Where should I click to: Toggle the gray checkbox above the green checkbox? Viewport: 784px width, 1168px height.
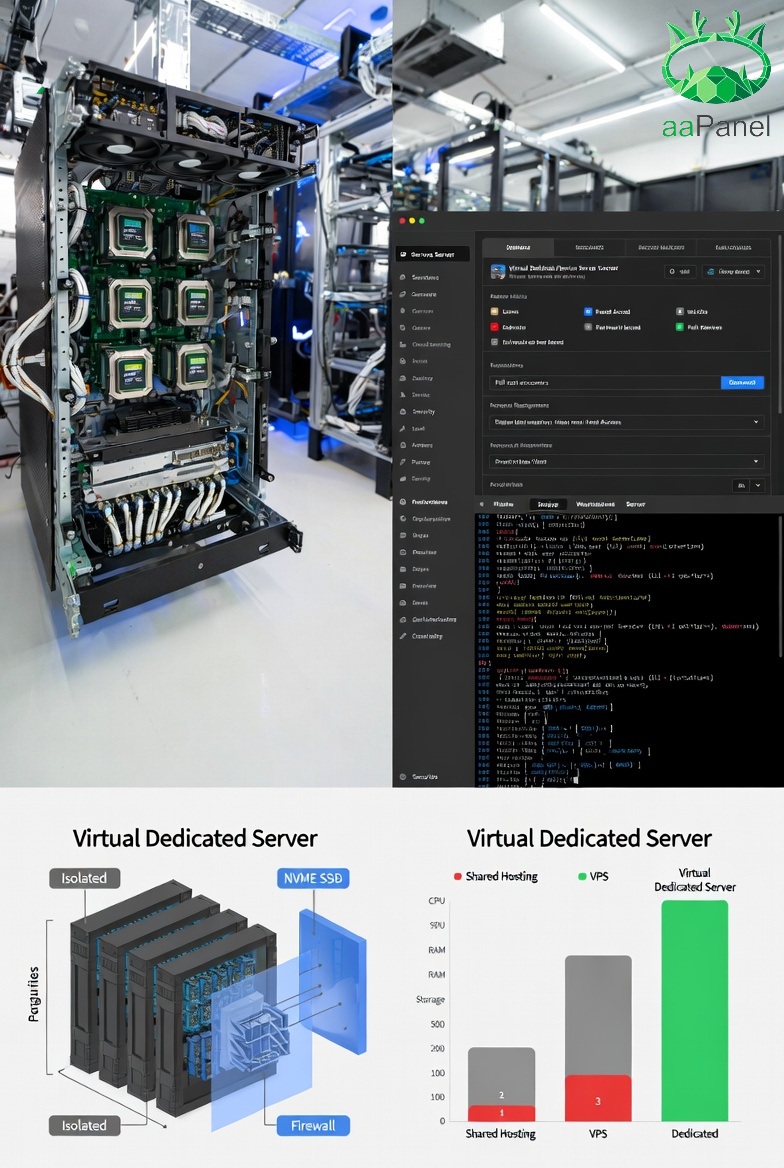coord(680,311)
